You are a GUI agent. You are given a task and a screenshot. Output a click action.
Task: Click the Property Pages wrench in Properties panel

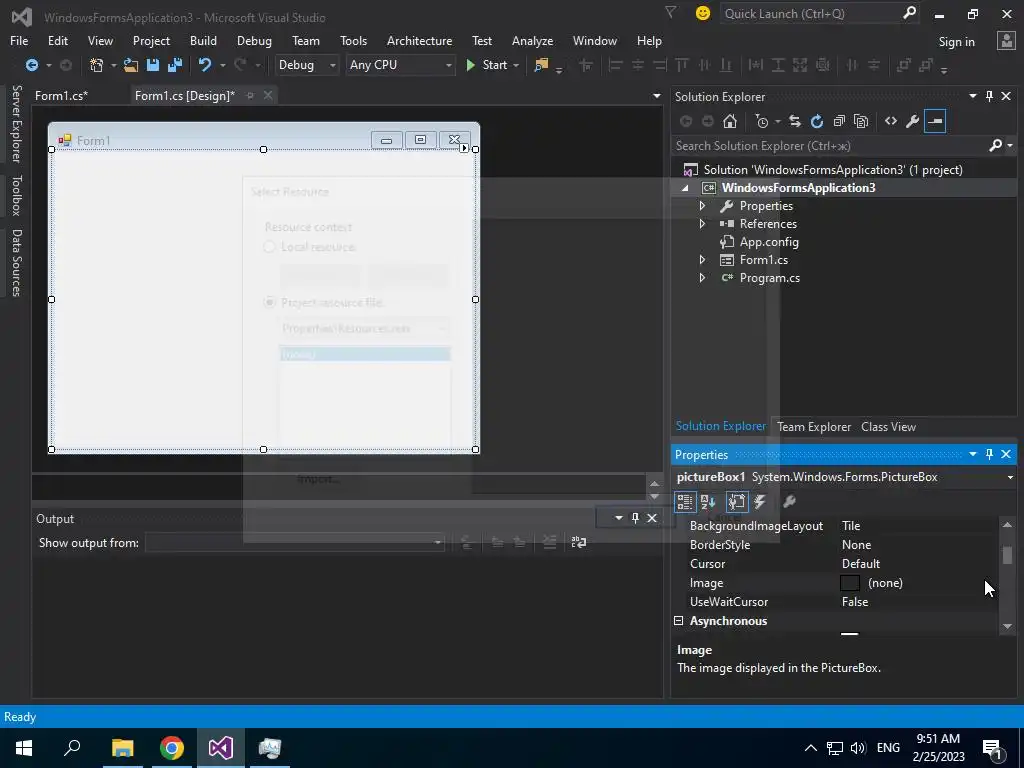pos(789,502)
